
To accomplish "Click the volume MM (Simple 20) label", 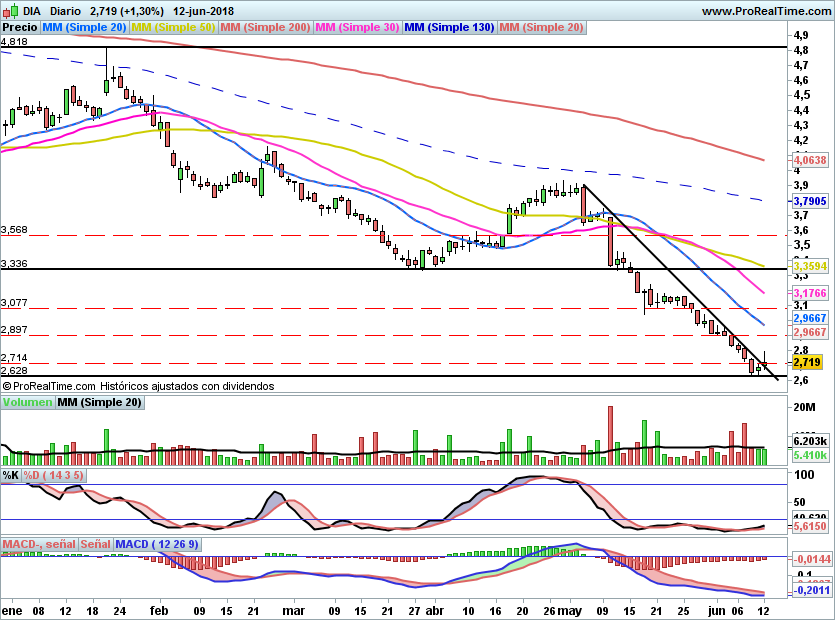I will (100, 402).
